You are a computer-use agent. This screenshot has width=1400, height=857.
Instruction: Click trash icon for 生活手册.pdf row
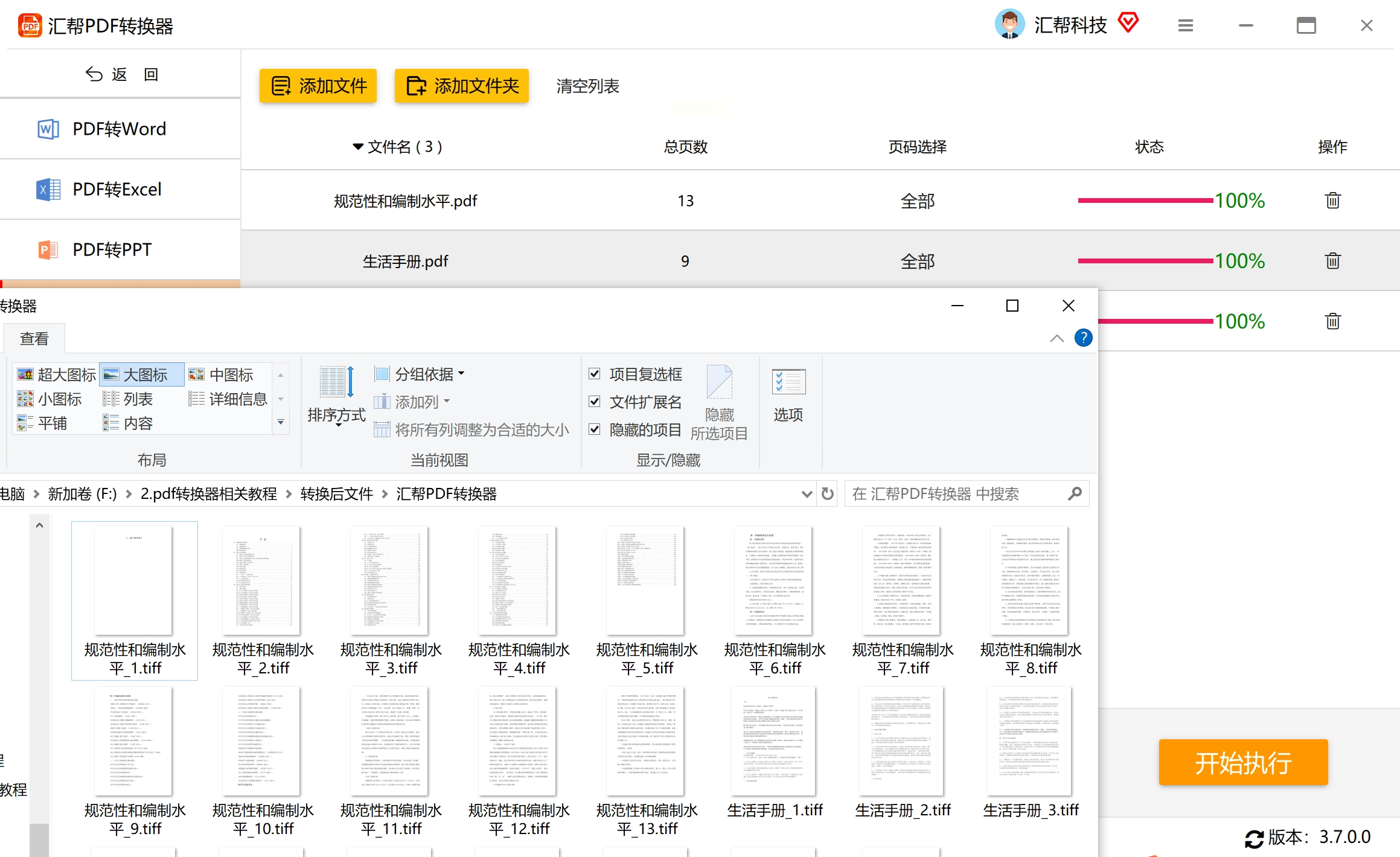click(1332, 261)
